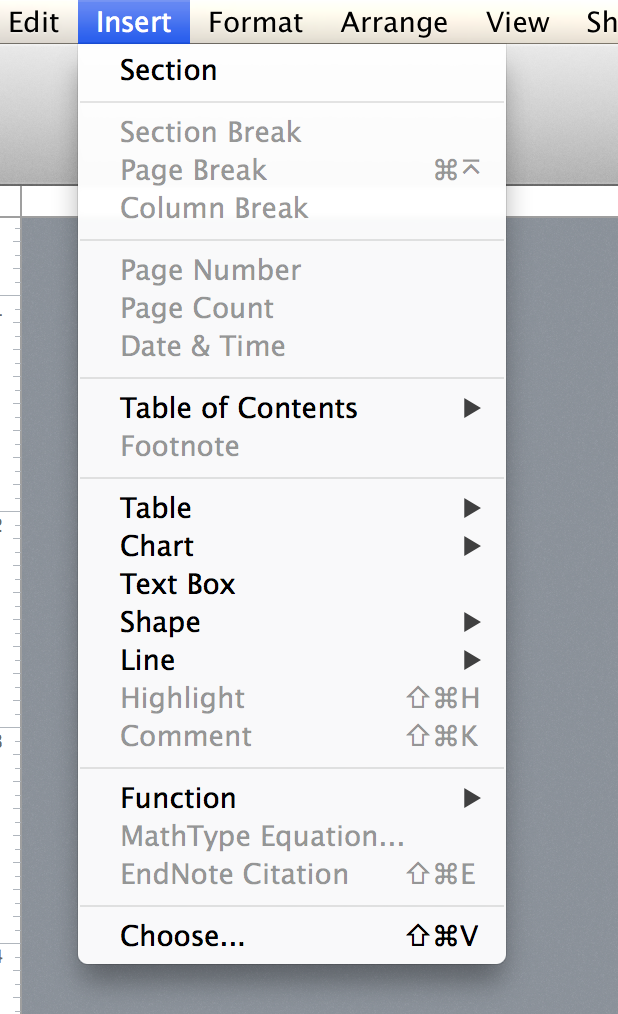The image size is (618, 1014).
Task: Open the Format menu
Action: click(x=258, y=21)
